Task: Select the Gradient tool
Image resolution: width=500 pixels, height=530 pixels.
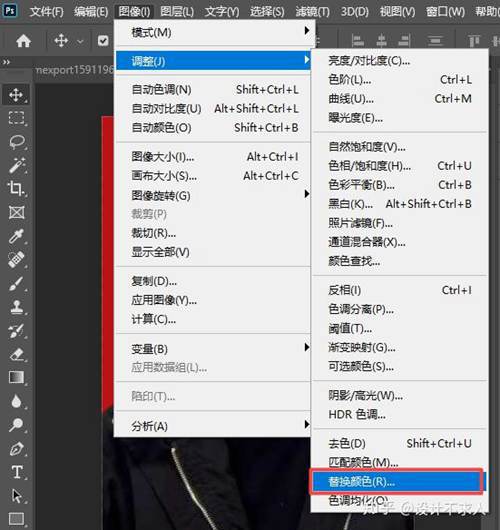Action: coord(16,377)
